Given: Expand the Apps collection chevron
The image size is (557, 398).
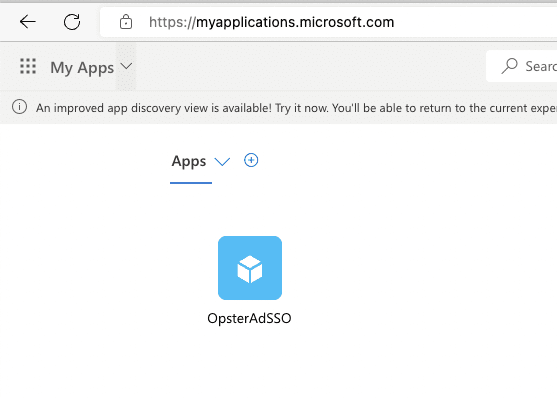Looking at the screenshot, I should pos(222,162).
